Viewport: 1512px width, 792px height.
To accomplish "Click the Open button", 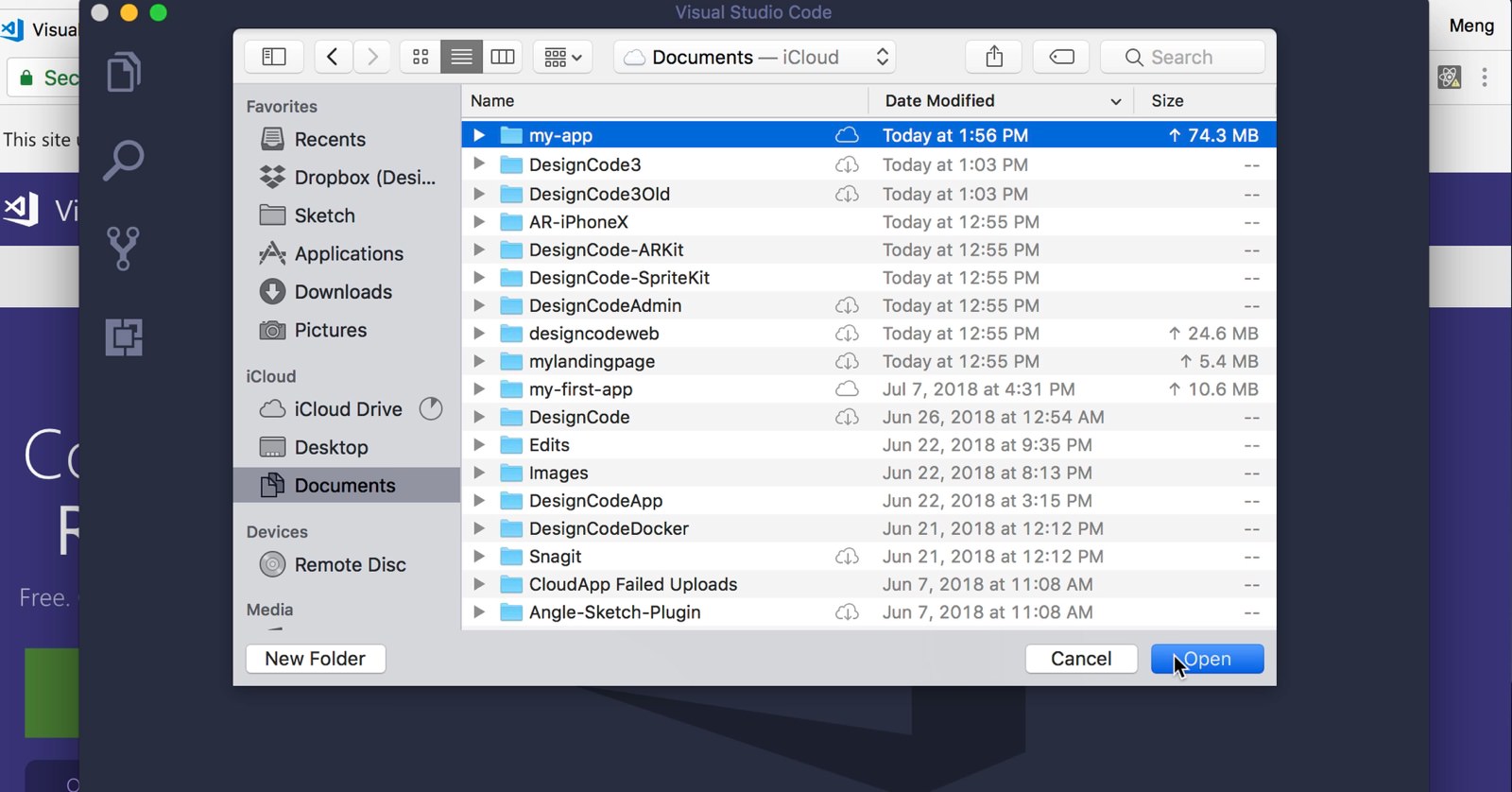I will (x=1208, y=659).
